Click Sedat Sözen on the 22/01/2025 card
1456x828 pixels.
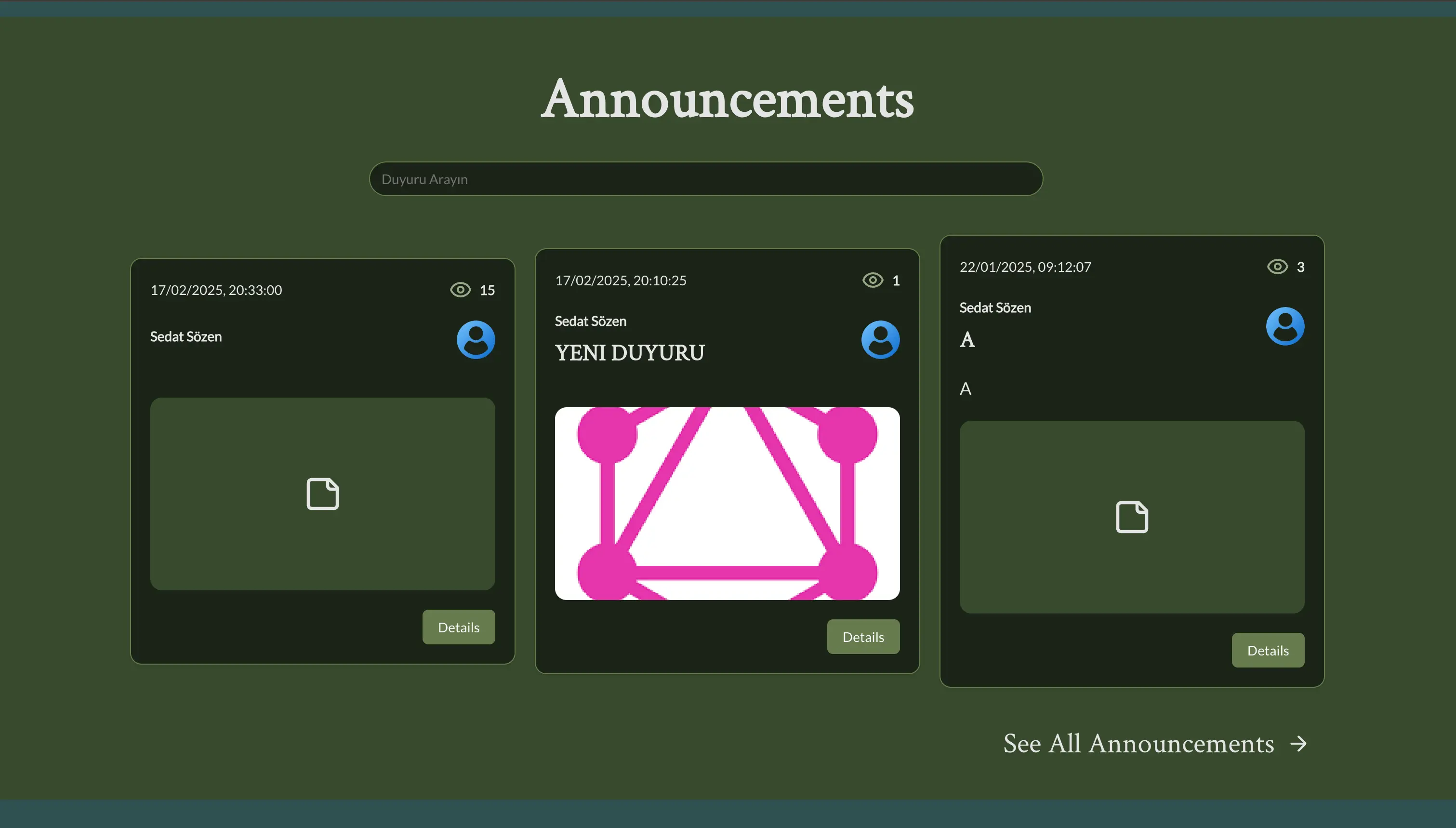coord(995,307)
